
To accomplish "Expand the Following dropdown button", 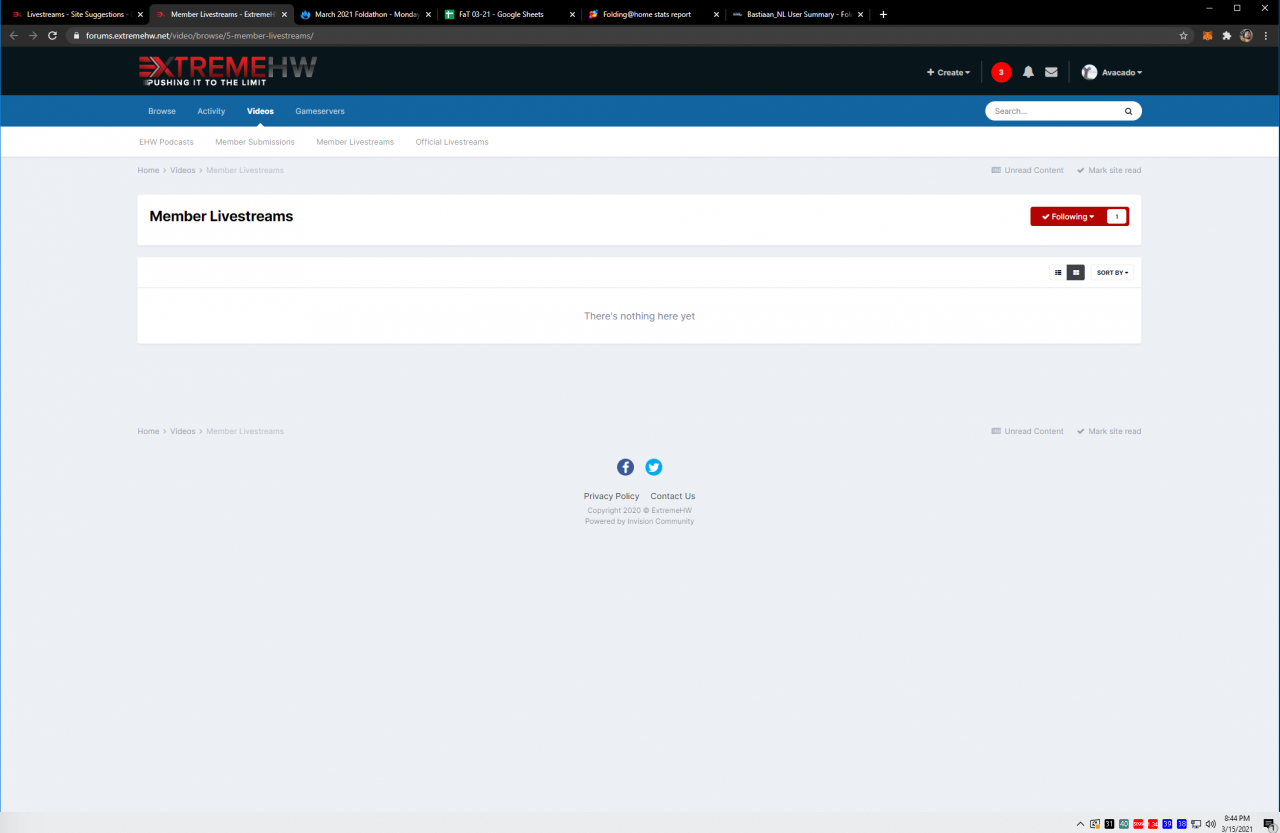I will pyautogui.click(x=1068, y=216).
